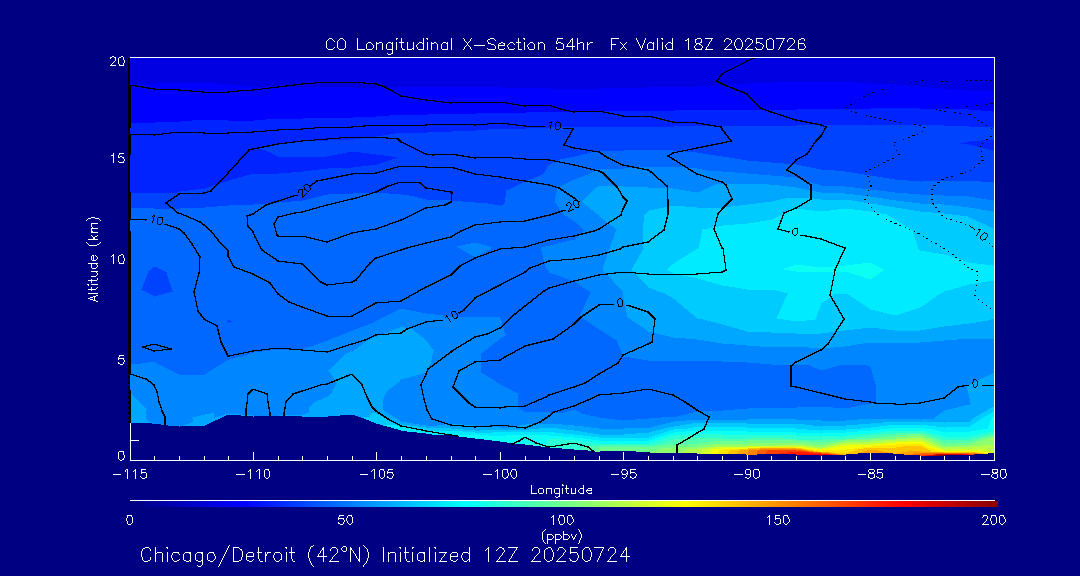1080x576 pixels.
Task: Click the 20 km altitude tick label
Action: (115, 62)
